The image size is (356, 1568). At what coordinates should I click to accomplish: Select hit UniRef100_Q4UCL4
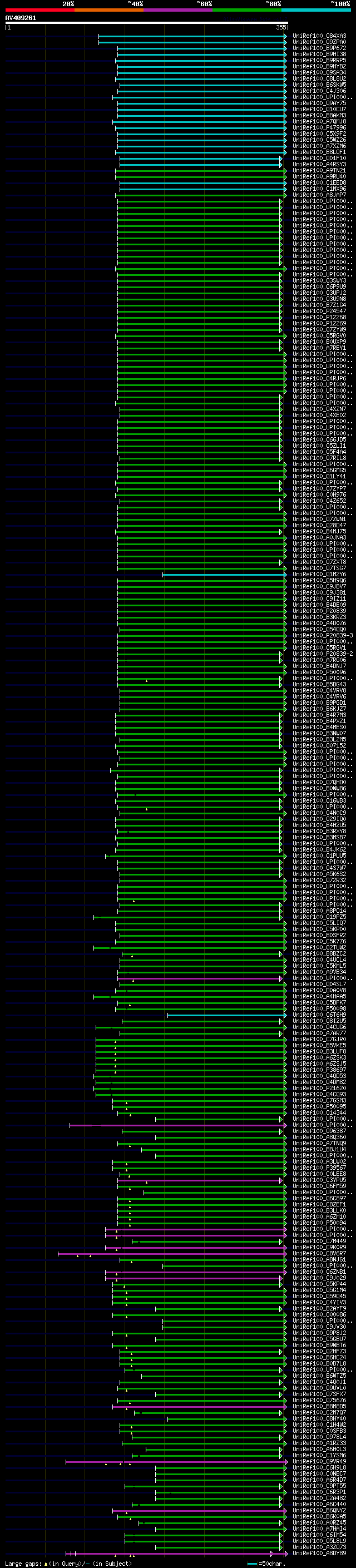point(319,960)
